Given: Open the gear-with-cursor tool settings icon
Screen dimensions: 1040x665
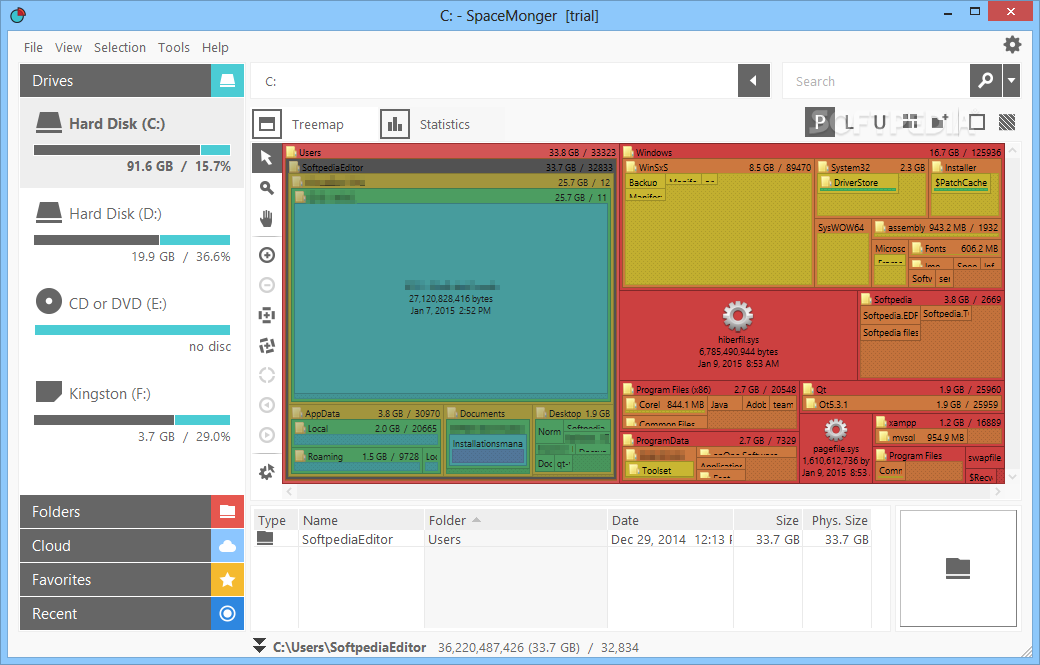Looking at the screenshot, I should 267,472.
